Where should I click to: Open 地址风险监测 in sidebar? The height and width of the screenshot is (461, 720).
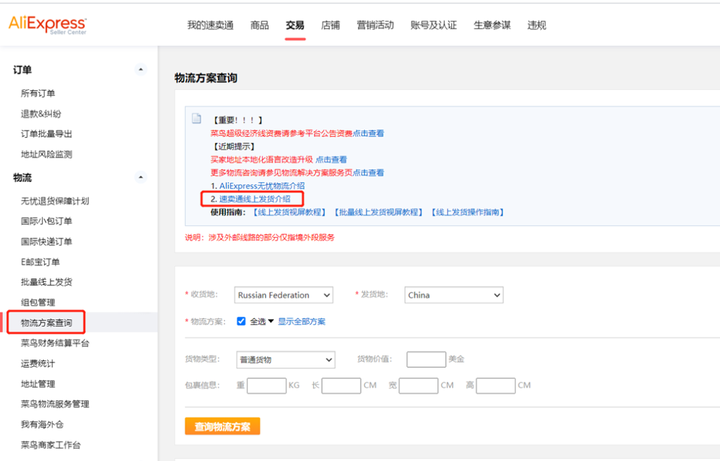tap(46, 154)
